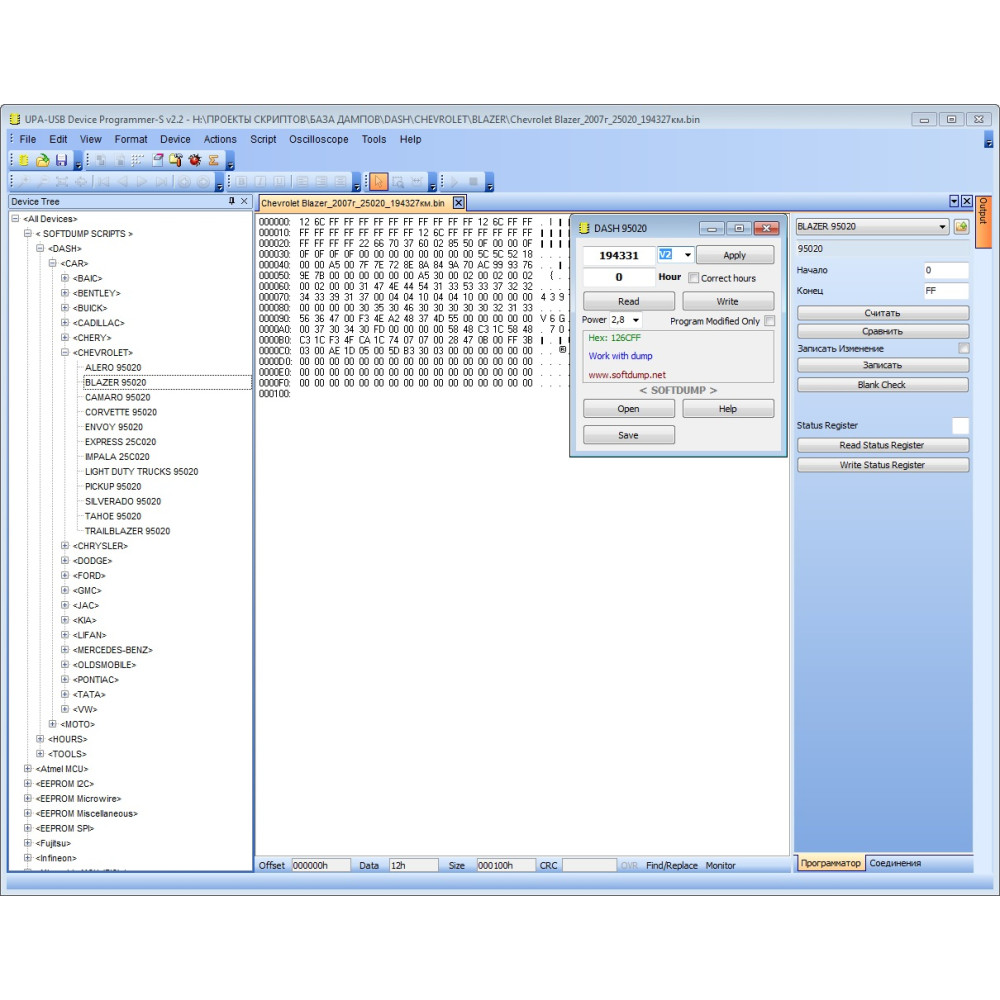Pin the Device Tree panel

pyautogui.click(x=232, y=202)
